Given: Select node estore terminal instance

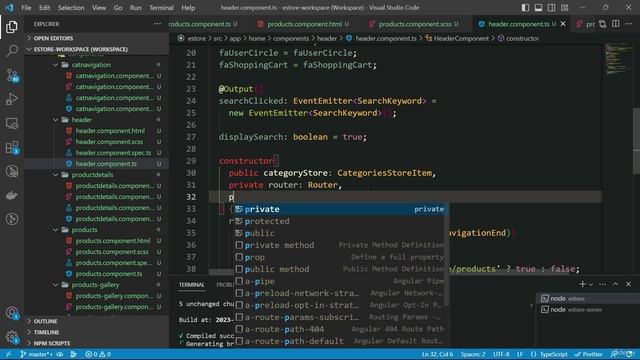Looking at the screenshot, I should [x=588, y=299].
